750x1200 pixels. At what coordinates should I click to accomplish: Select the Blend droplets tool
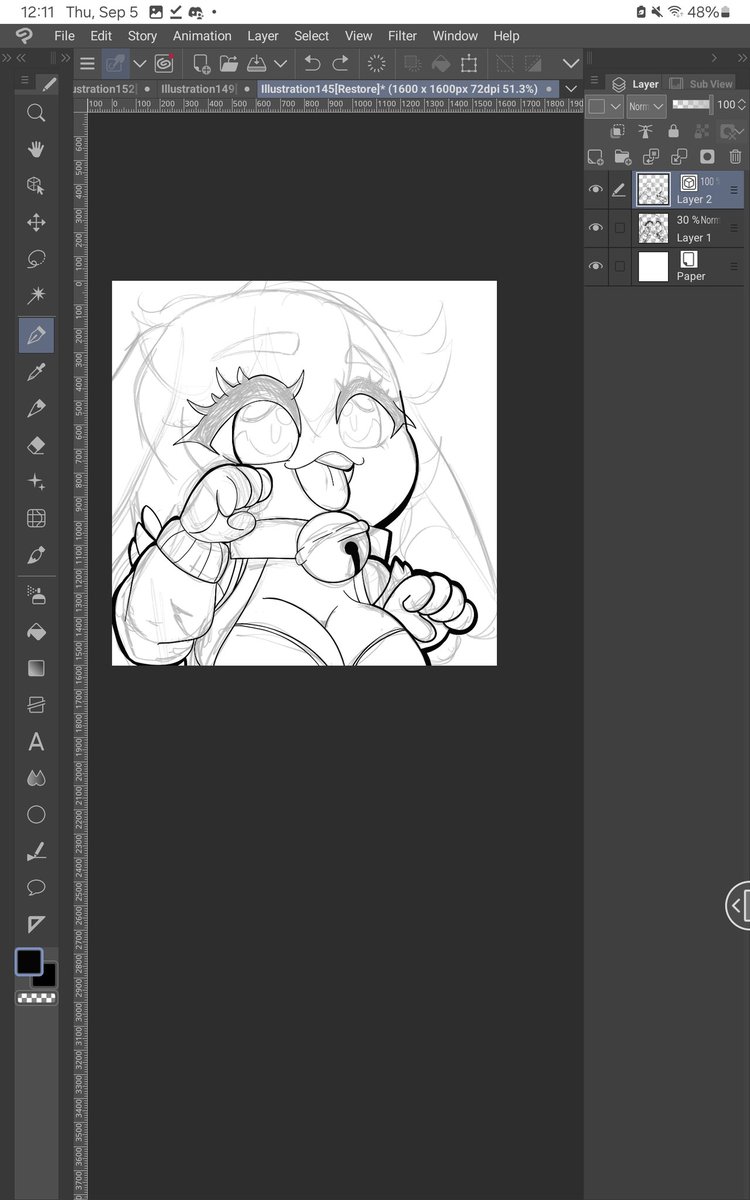36,778
